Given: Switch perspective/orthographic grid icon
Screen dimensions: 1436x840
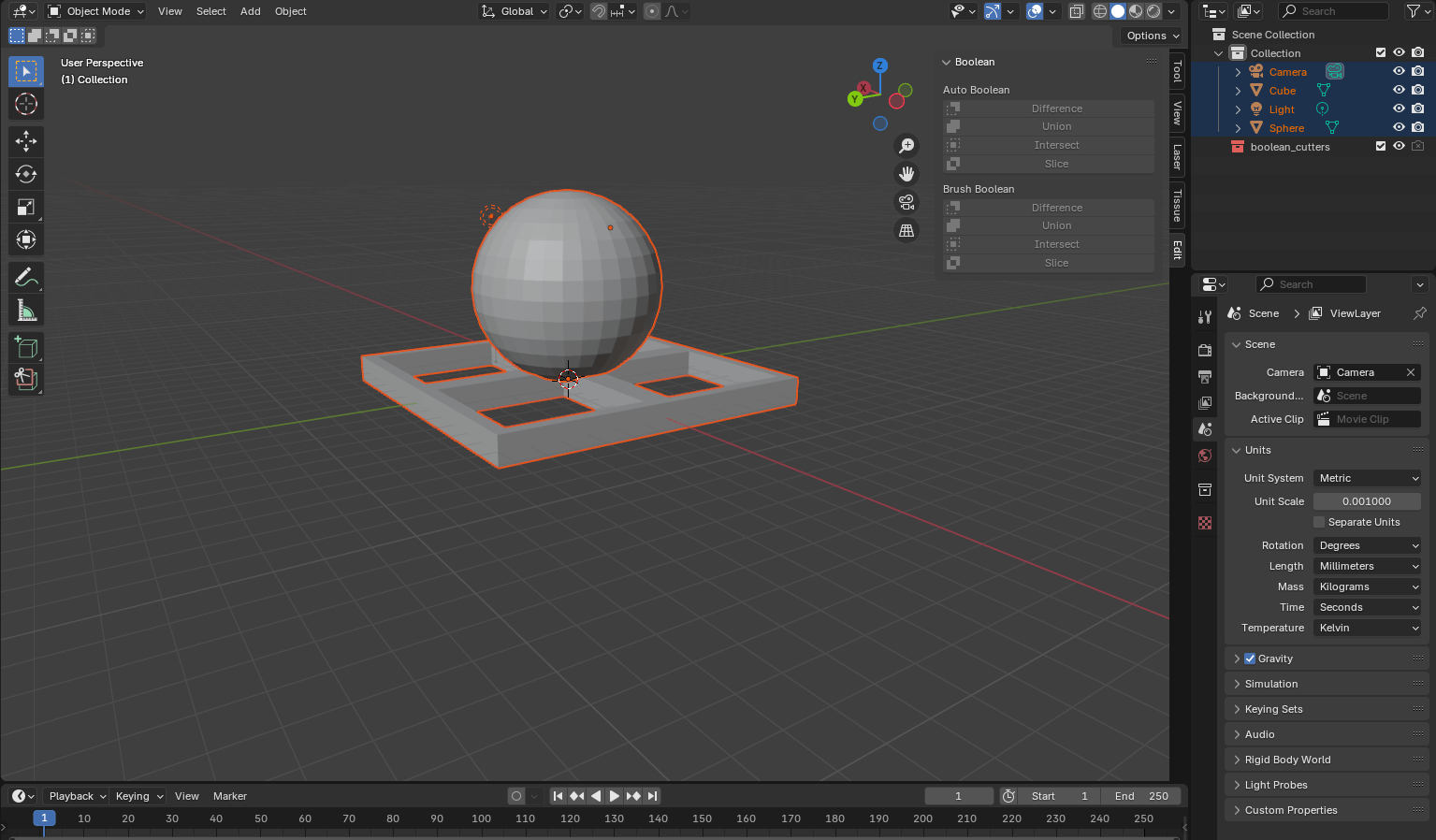Looking at the screenshot, I should 907,230.
